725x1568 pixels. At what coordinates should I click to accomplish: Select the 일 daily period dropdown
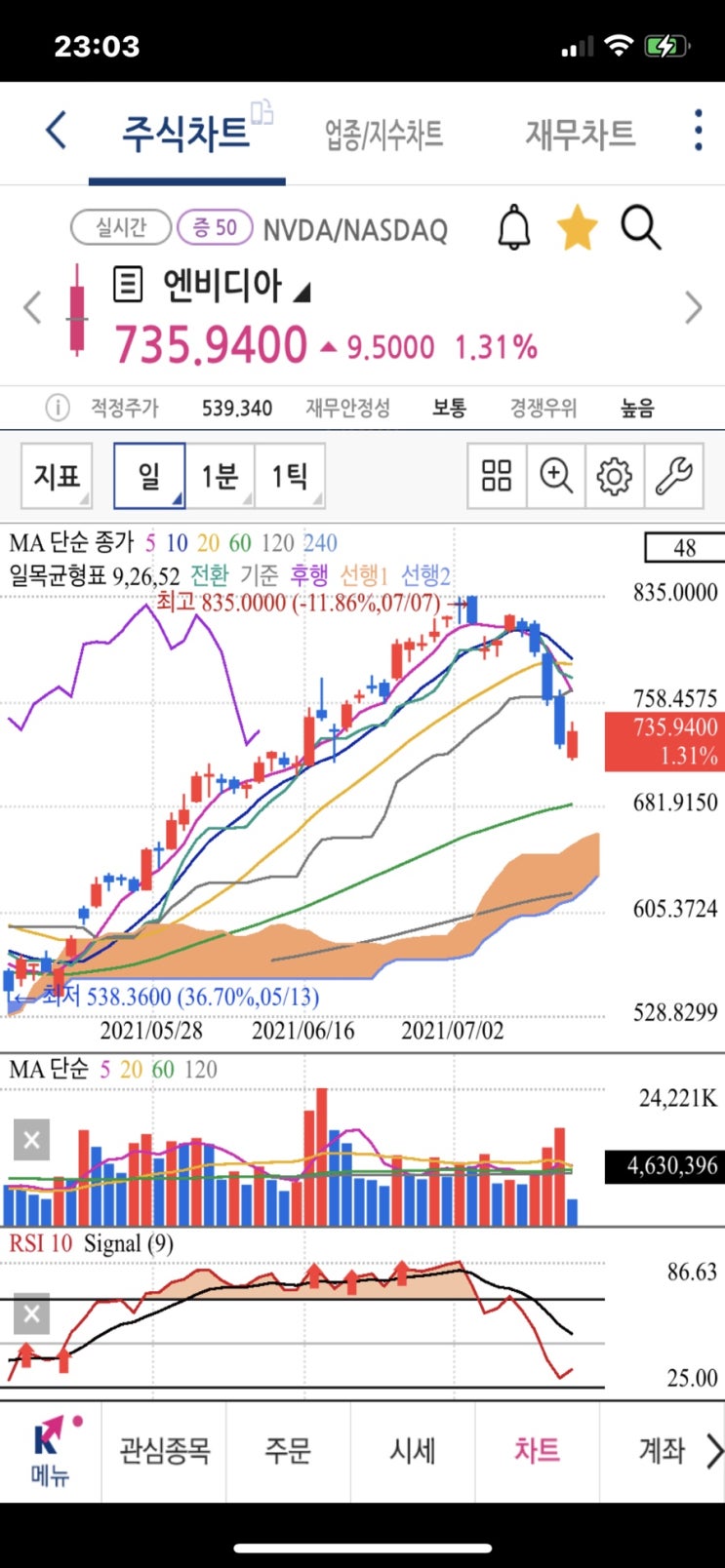click(x=149, y=476)
